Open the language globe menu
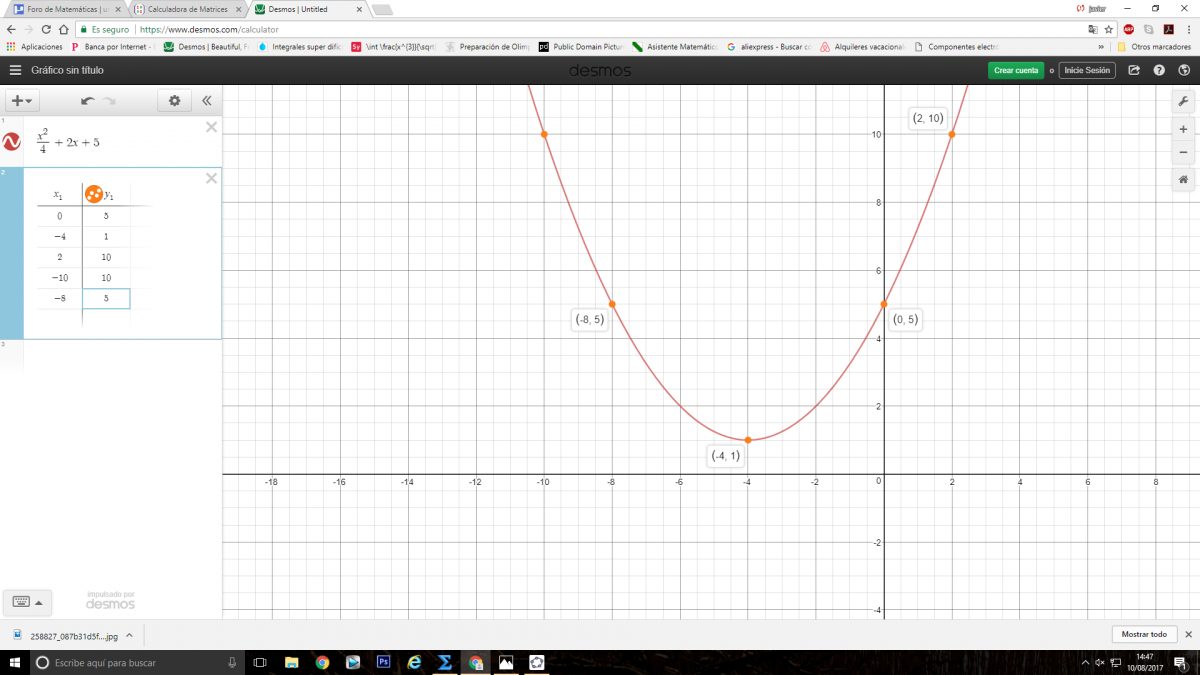 [1183, 71]
